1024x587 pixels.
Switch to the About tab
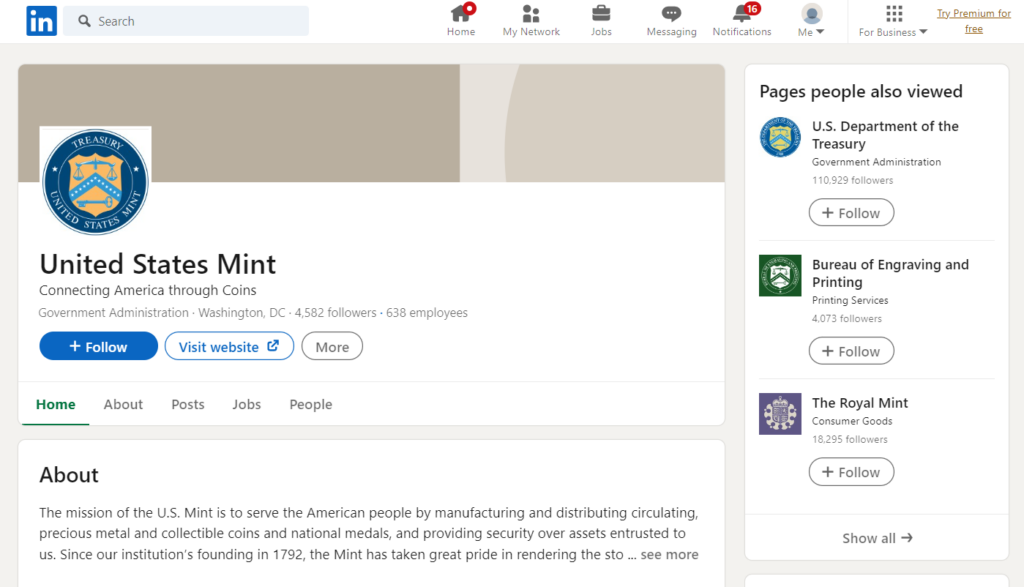[123, 404]
